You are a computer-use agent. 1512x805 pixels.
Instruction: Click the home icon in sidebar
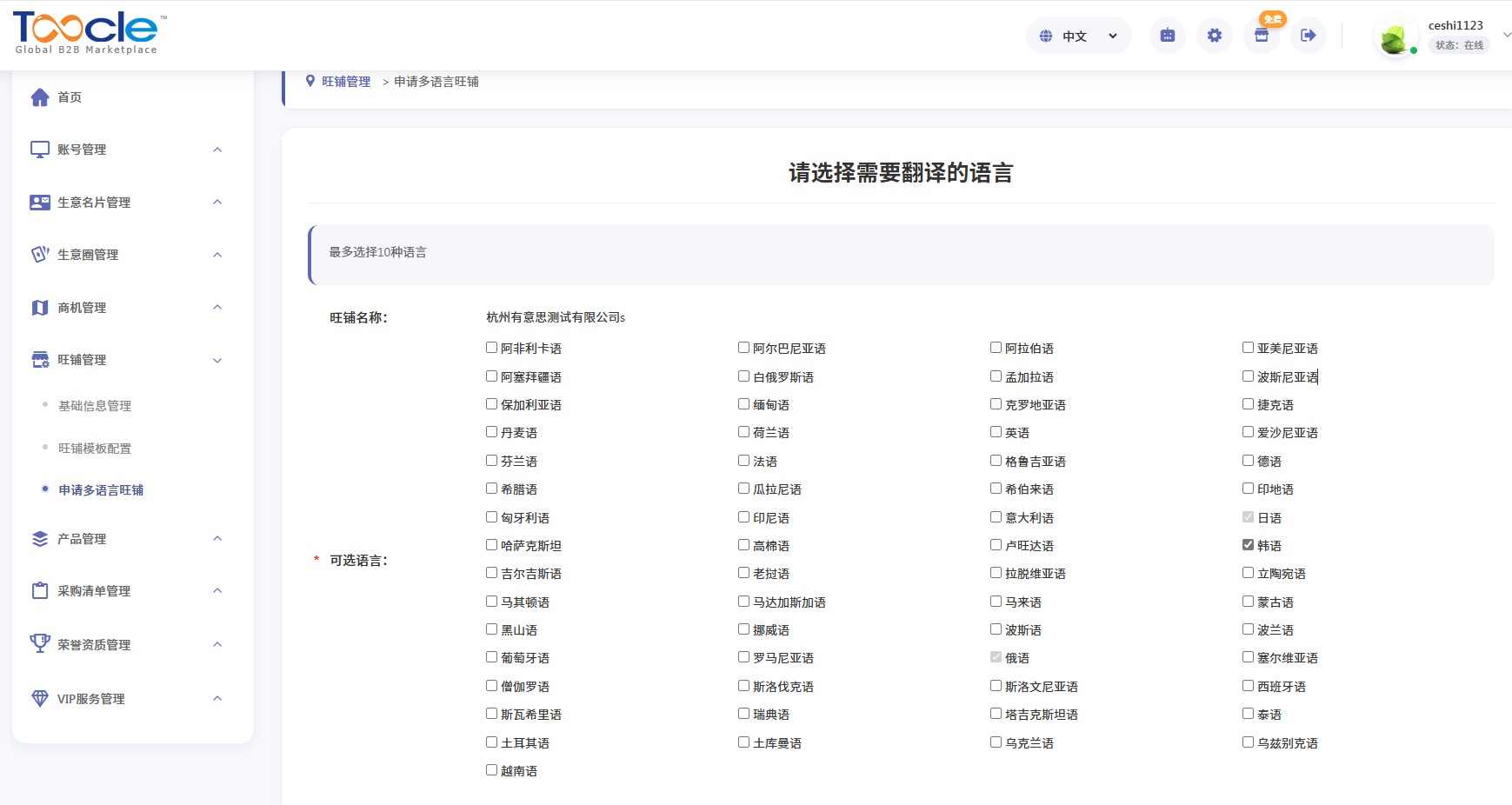(40, 97)
